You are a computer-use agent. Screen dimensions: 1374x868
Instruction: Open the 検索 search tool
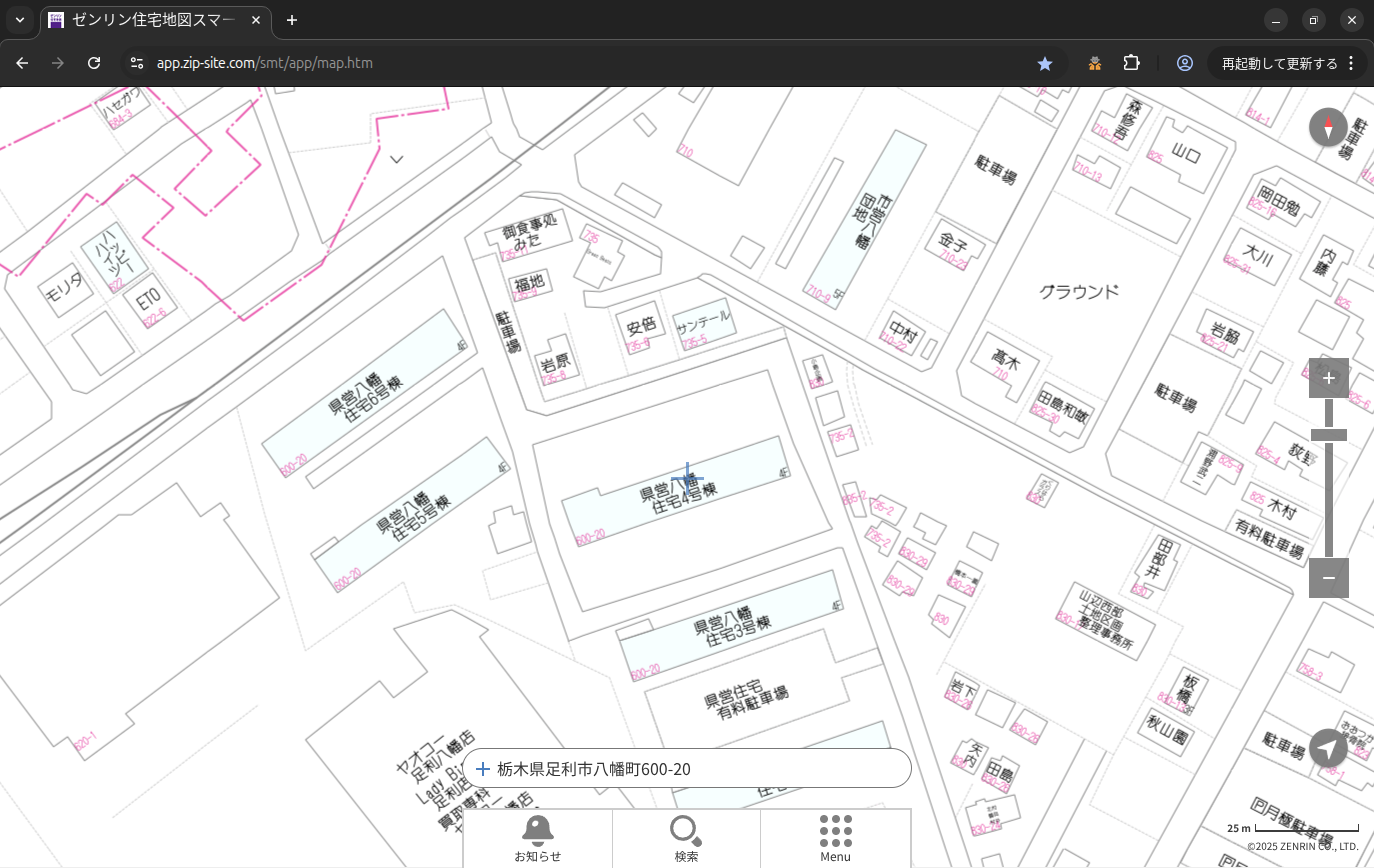point(686,838)
